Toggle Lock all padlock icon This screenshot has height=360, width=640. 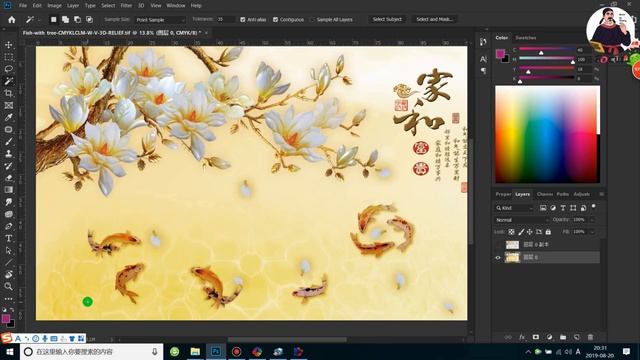(548, 232)
